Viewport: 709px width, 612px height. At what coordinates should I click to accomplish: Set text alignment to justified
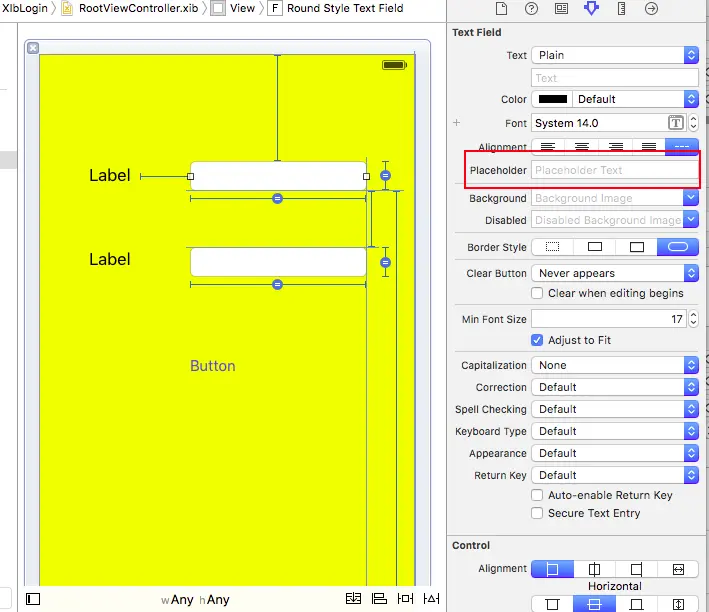pos(649,147)
